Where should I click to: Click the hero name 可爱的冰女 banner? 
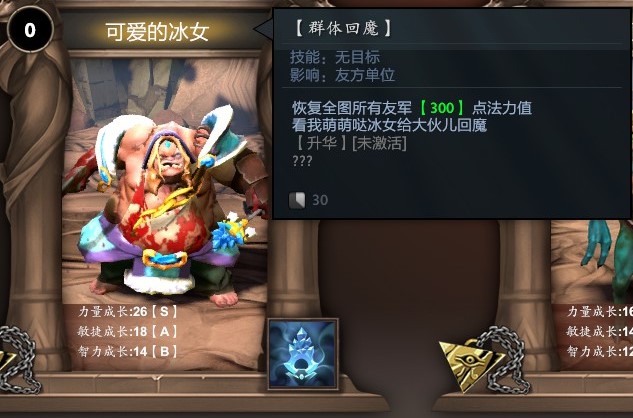(x=157, y=32)
